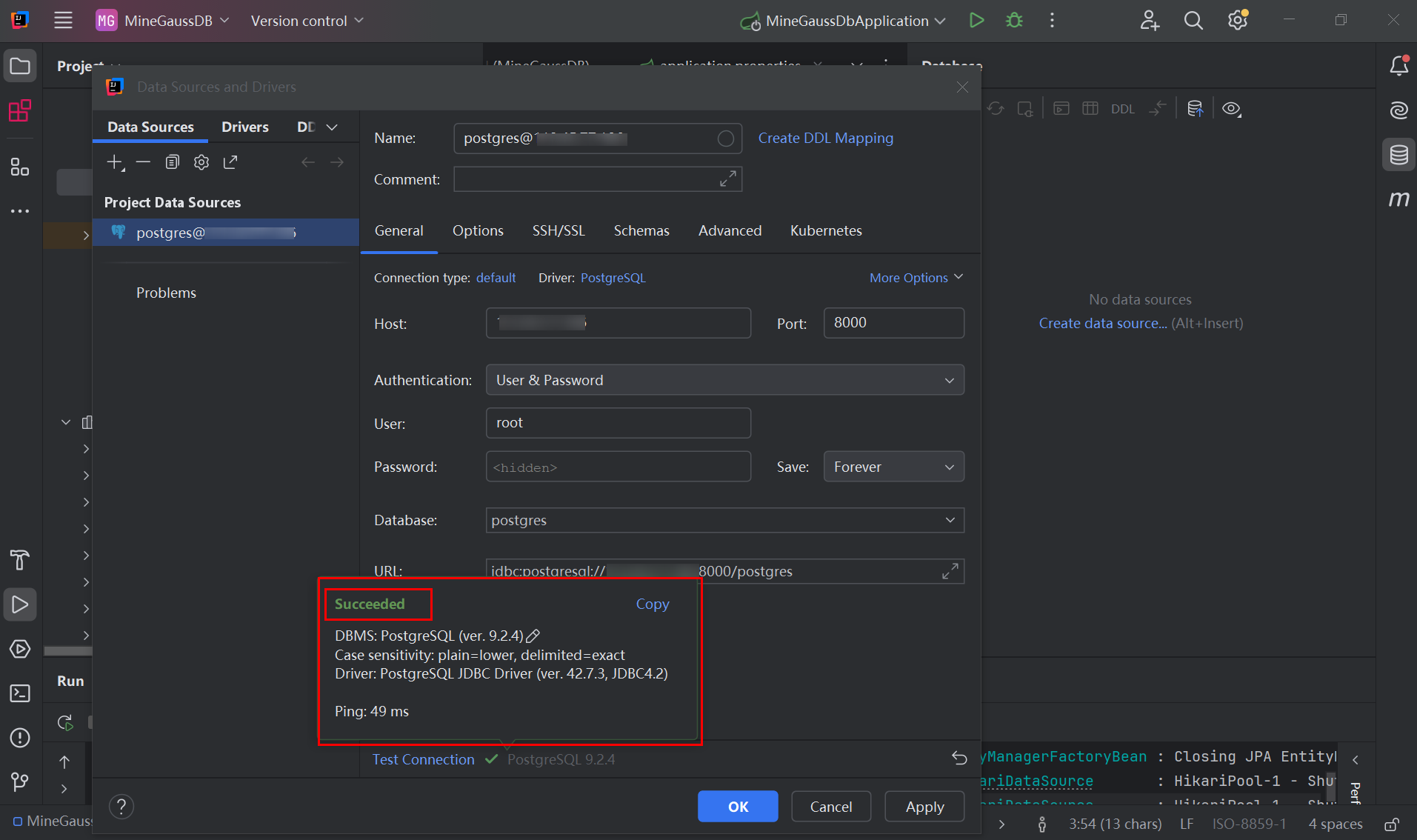1417x840 pixels.
Task: Open the Git version control tool window
Action: pos(20,782)
